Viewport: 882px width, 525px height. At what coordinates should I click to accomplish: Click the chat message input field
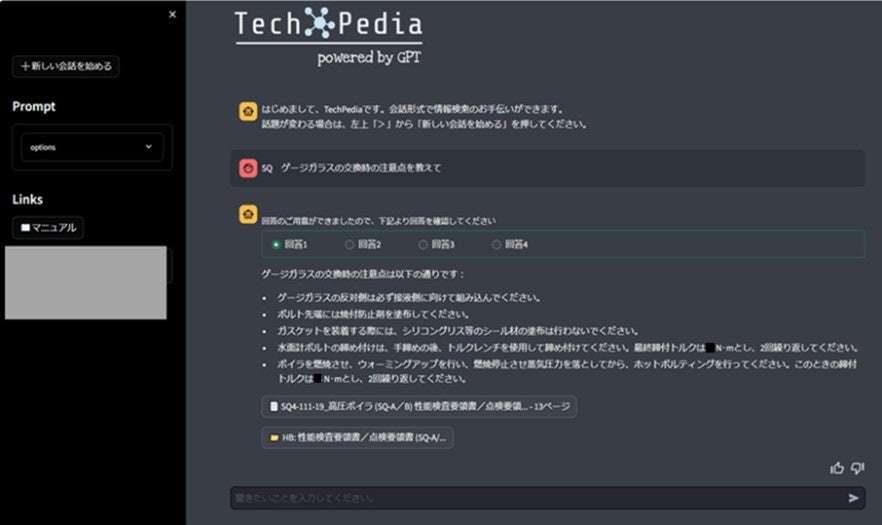click(x=535, y=497)
